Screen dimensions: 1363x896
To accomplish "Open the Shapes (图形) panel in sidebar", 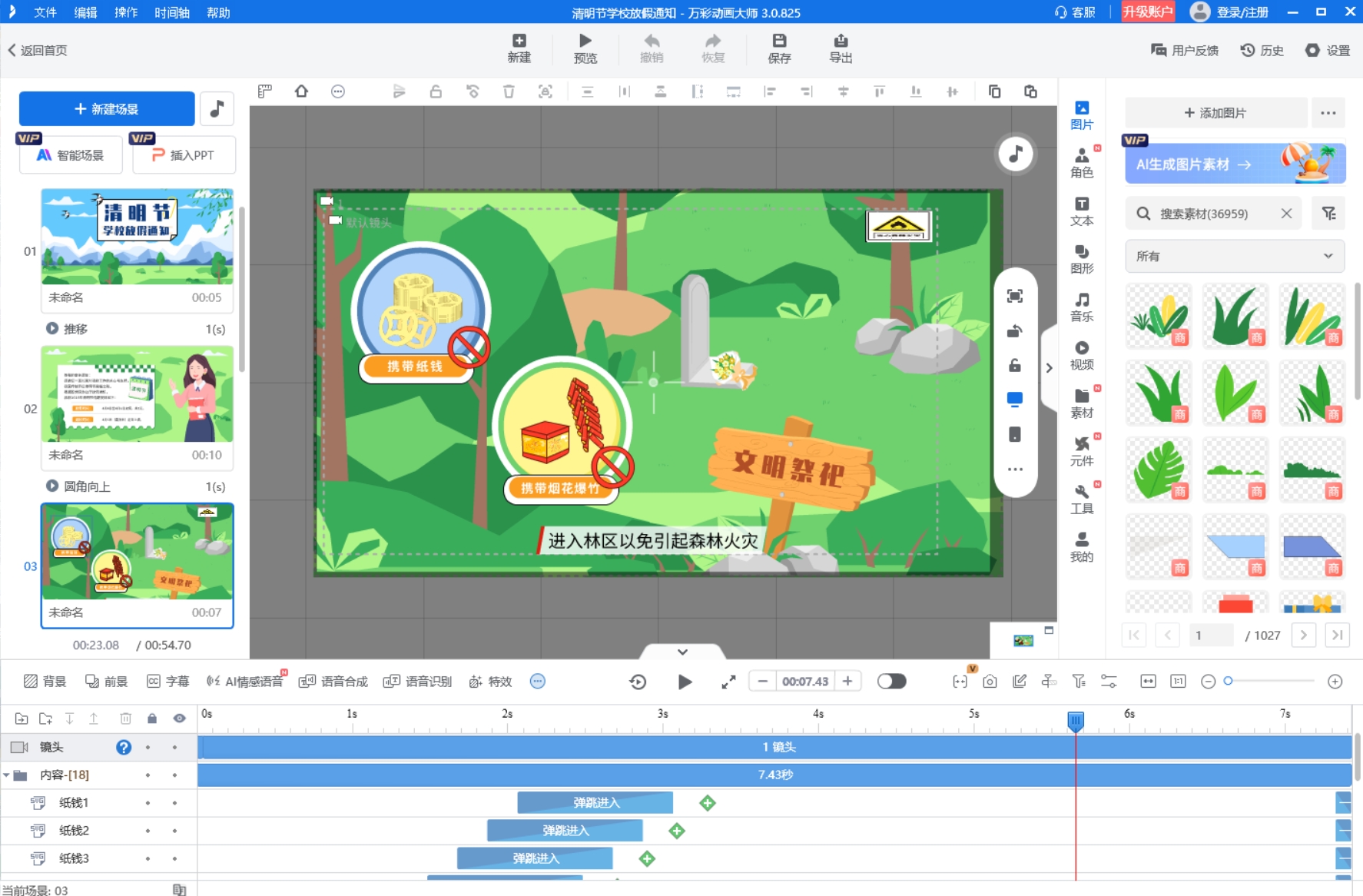I will (1081, 258).
